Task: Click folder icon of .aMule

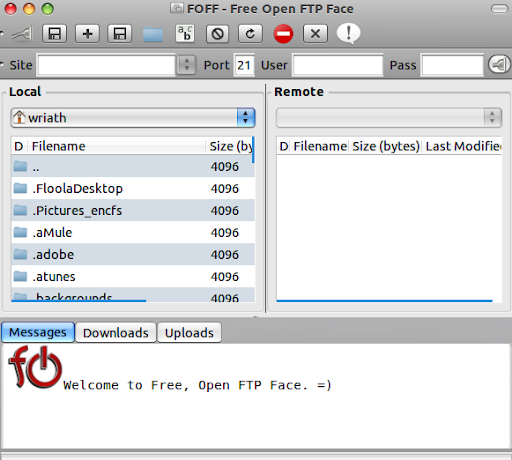Action: pyautogui.click(x=20, y=232)
